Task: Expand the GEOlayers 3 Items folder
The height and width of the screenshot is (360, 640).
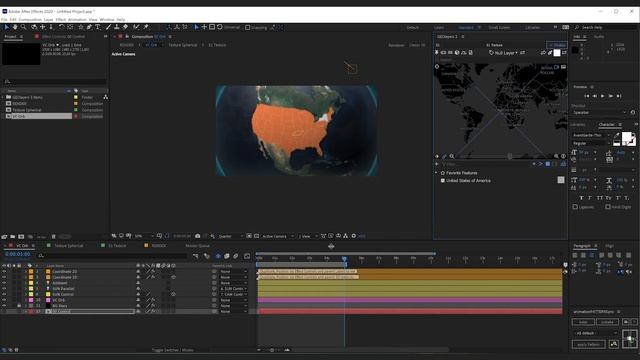Action: pos(3,98)
